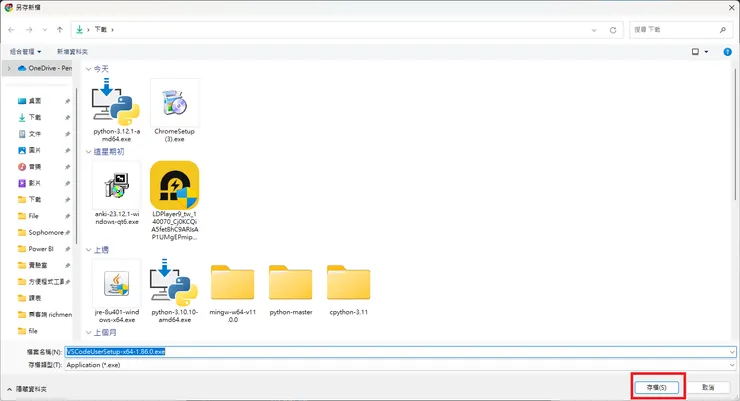
Task: Collapse folders with 隱藏資料夾
Action: [27, 389]
